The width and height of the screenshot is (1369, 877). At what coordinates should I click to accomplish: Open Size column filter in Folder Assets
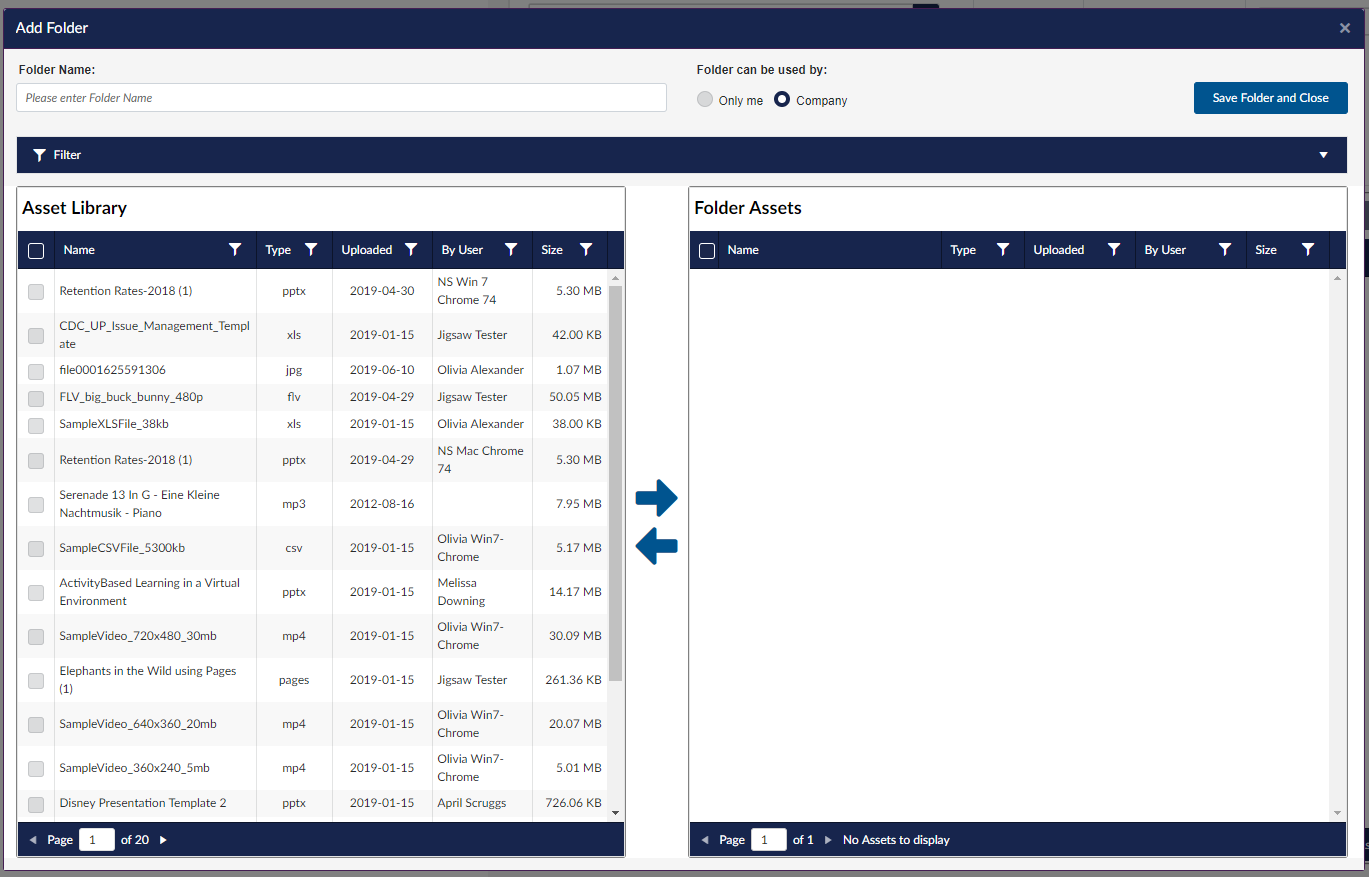tap(1307, 250)
